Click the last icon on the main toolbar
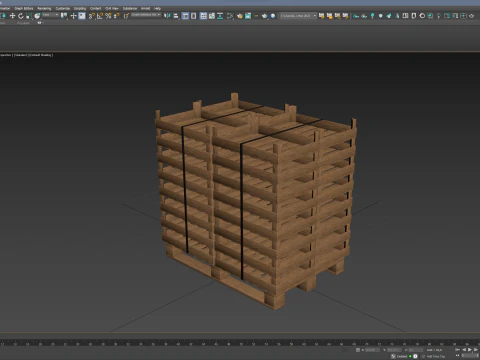 471,16
